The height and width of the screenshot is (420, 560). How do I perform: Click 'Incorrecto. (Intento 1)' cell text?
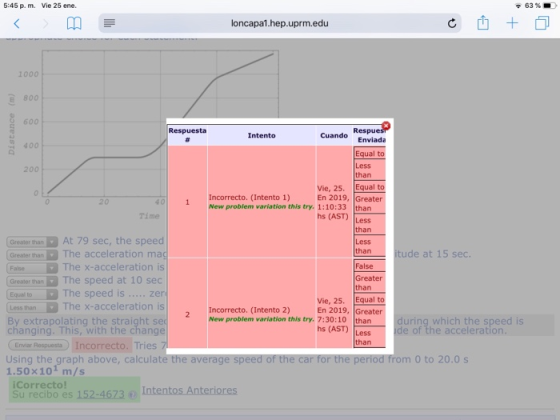point(249,198)
